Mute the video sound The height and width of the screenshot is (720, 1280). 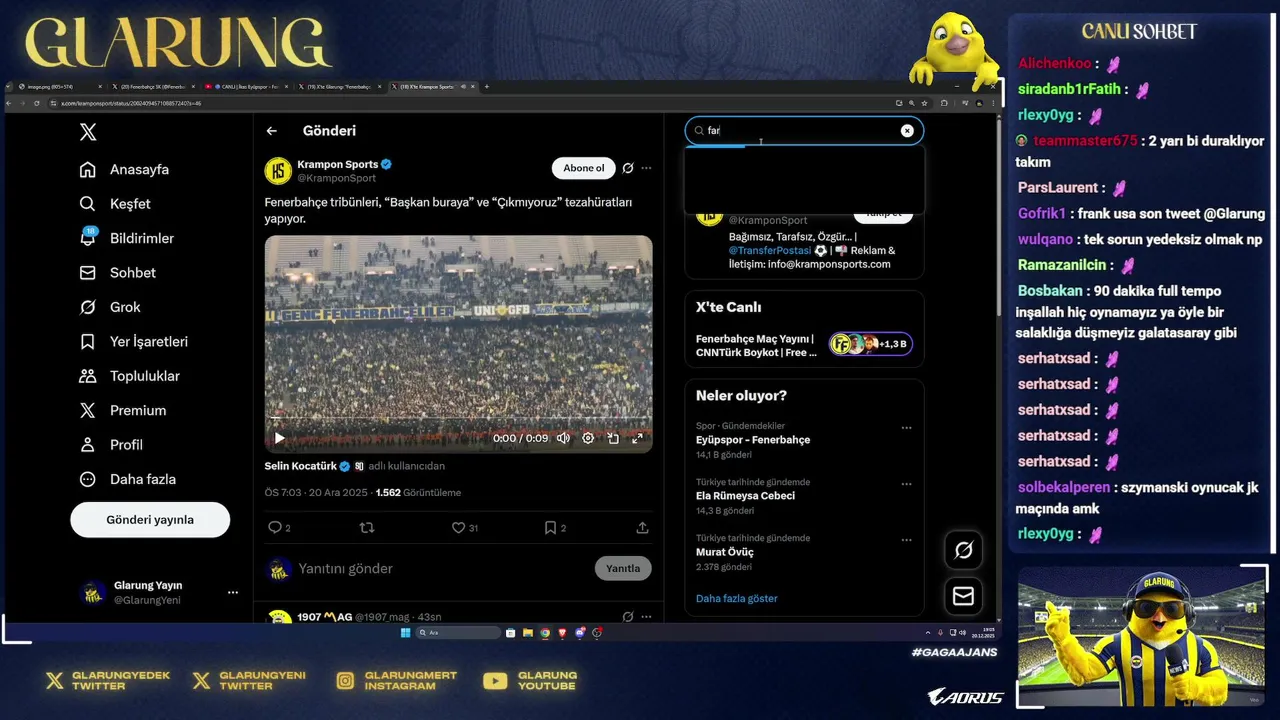[x=563, y=438]
